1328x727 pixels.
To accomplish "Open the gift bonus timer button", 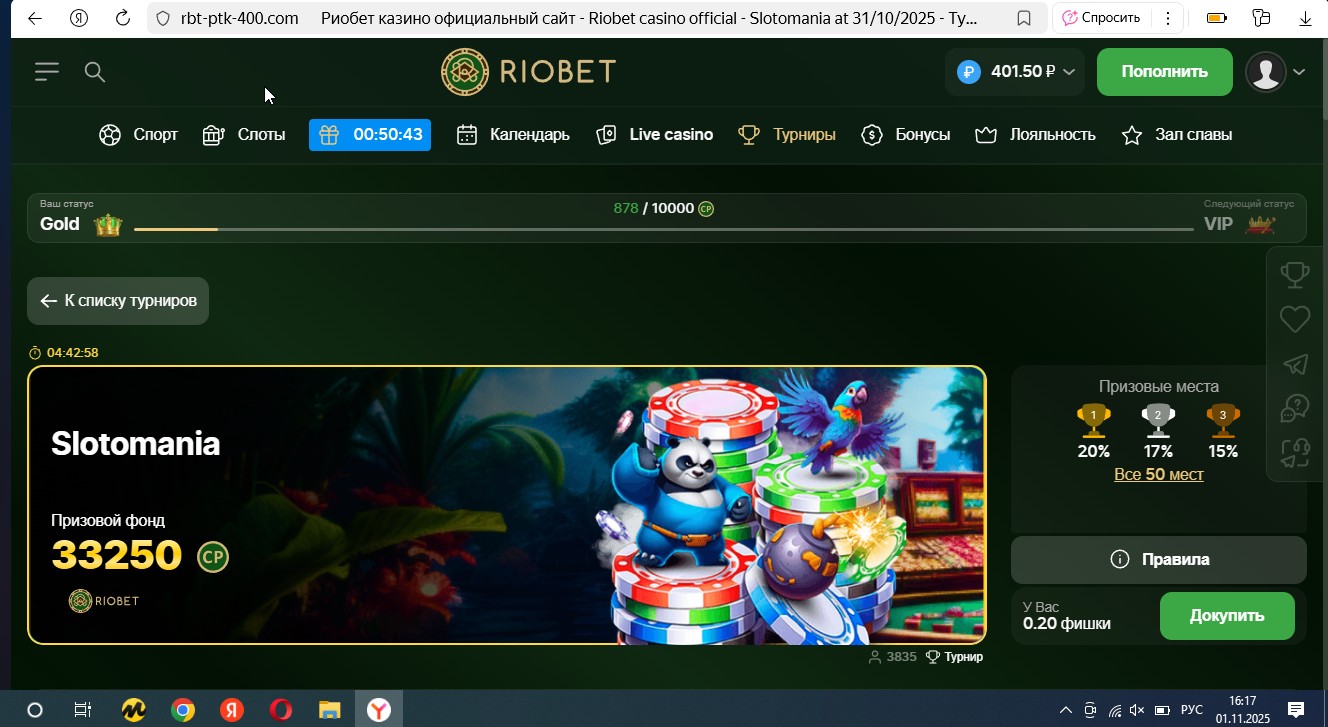I will pos(370,134).
